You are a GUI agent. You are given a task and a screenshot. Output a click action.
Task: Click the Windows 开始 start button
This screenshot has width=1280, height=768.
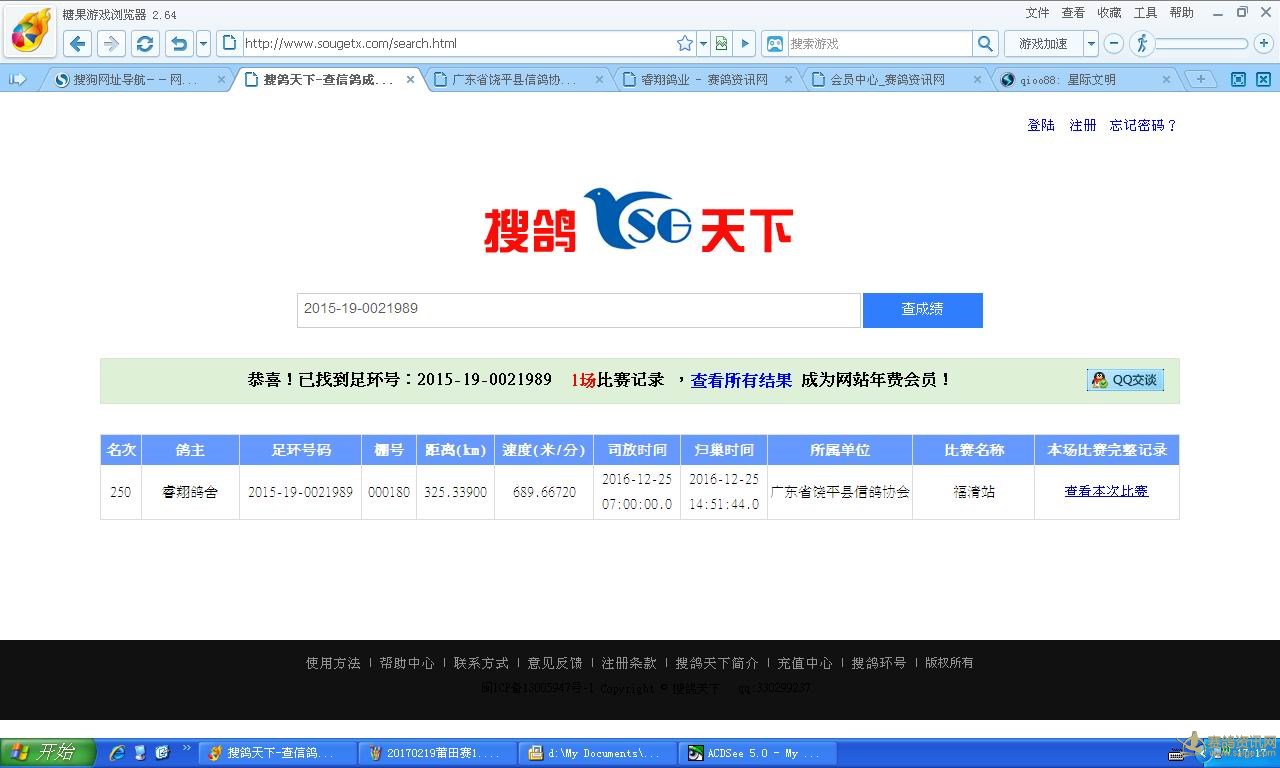(x=48, y=753)
